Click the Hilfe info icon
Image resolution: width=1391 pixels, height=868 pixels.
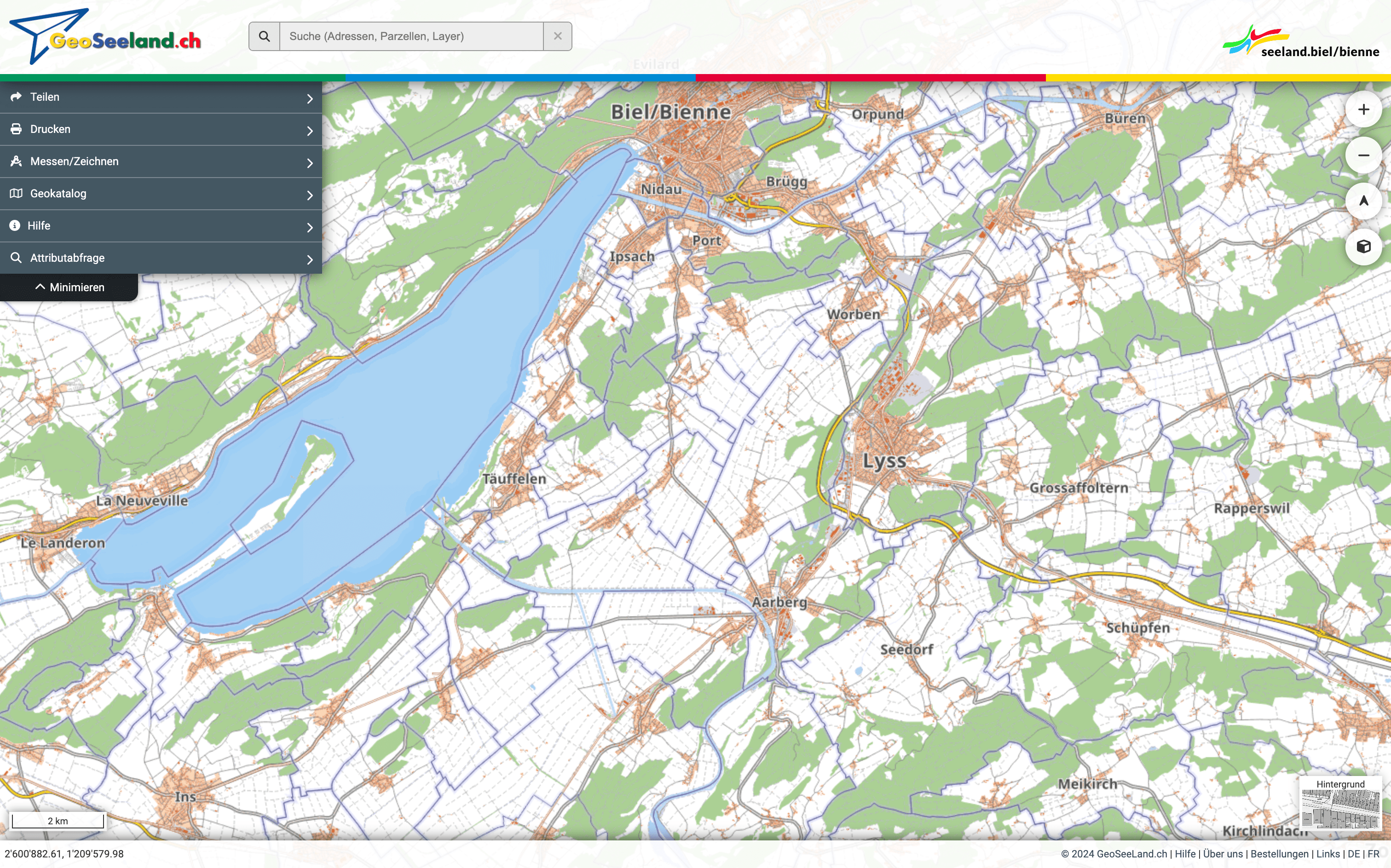(x=15, y=225)
